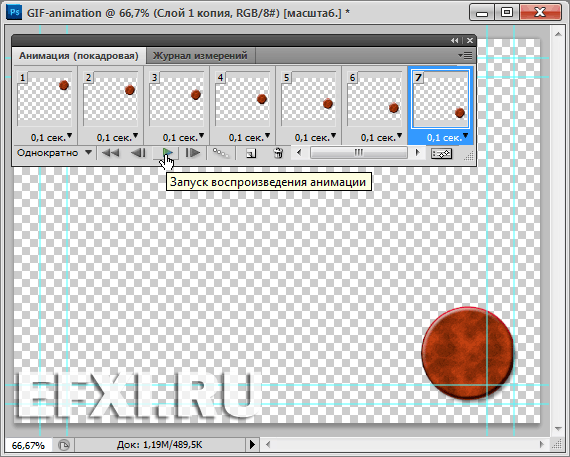Open document status bar arrow menu
The width and height of the screenshot is (570, 457).
(252, 444)
